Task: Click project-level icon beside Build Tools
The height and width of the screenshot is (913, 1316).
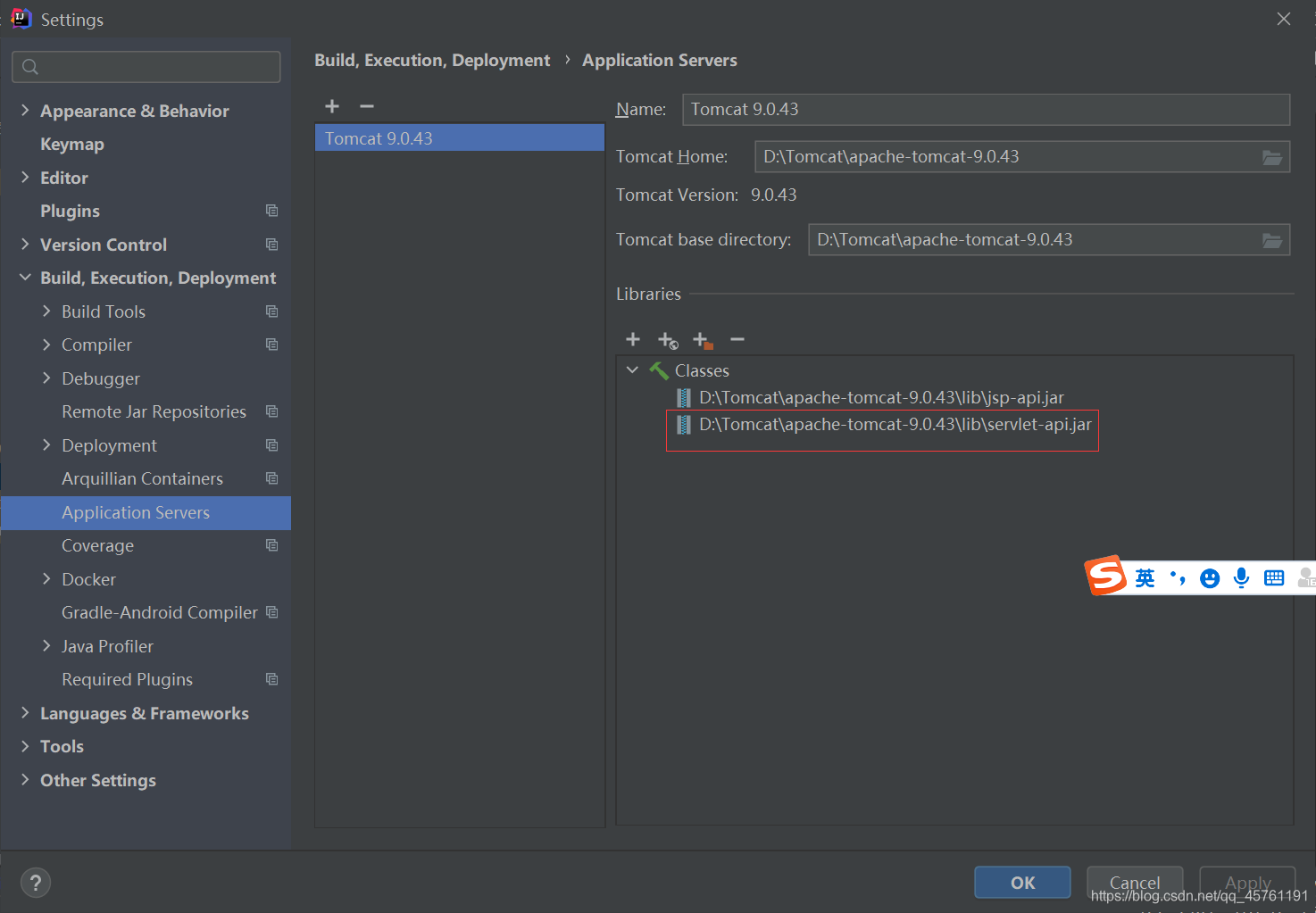Action: point(272,311)
